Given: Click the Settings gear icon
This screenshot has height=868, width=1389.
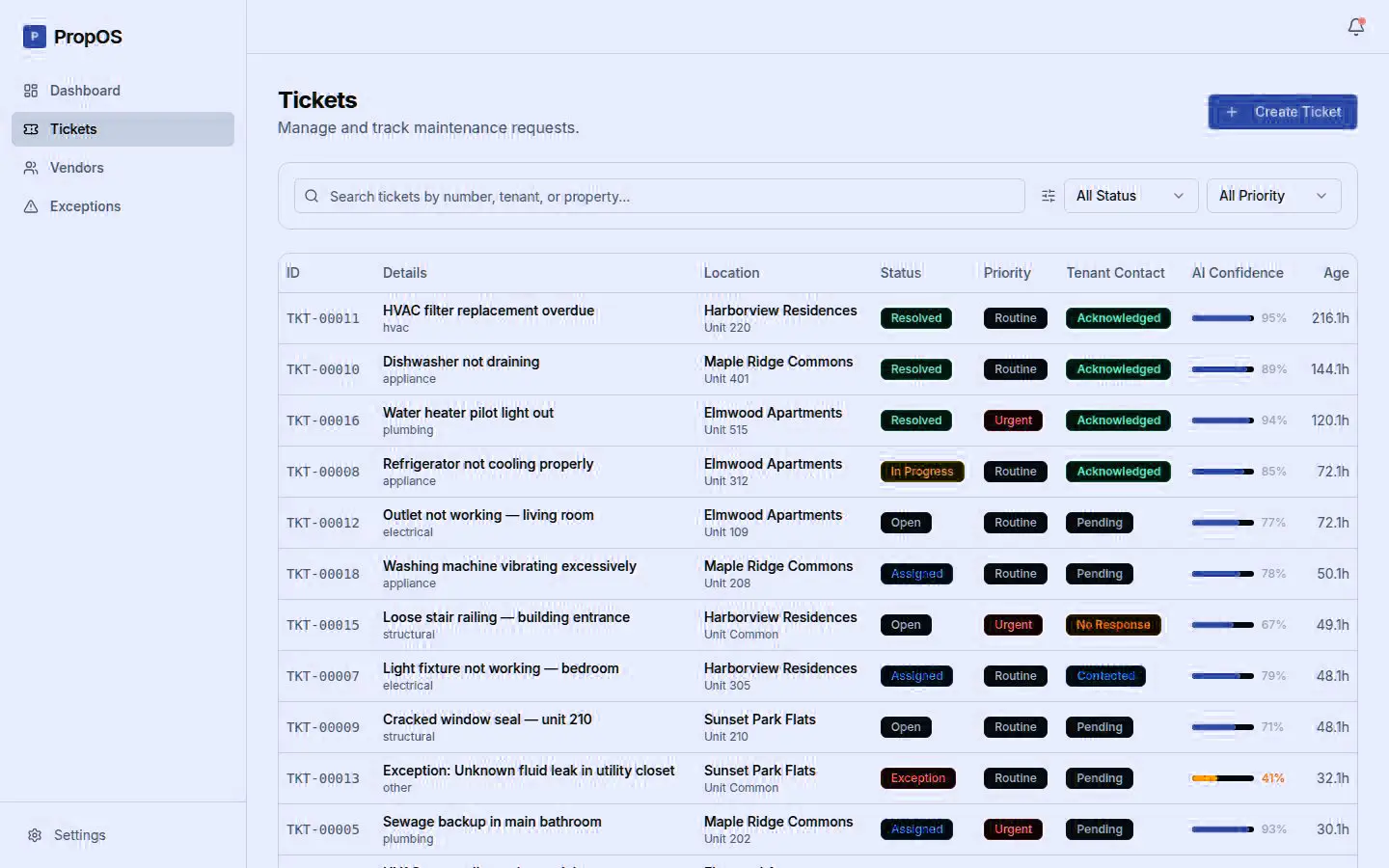Looking at the screenshot, I should point(35,835).
